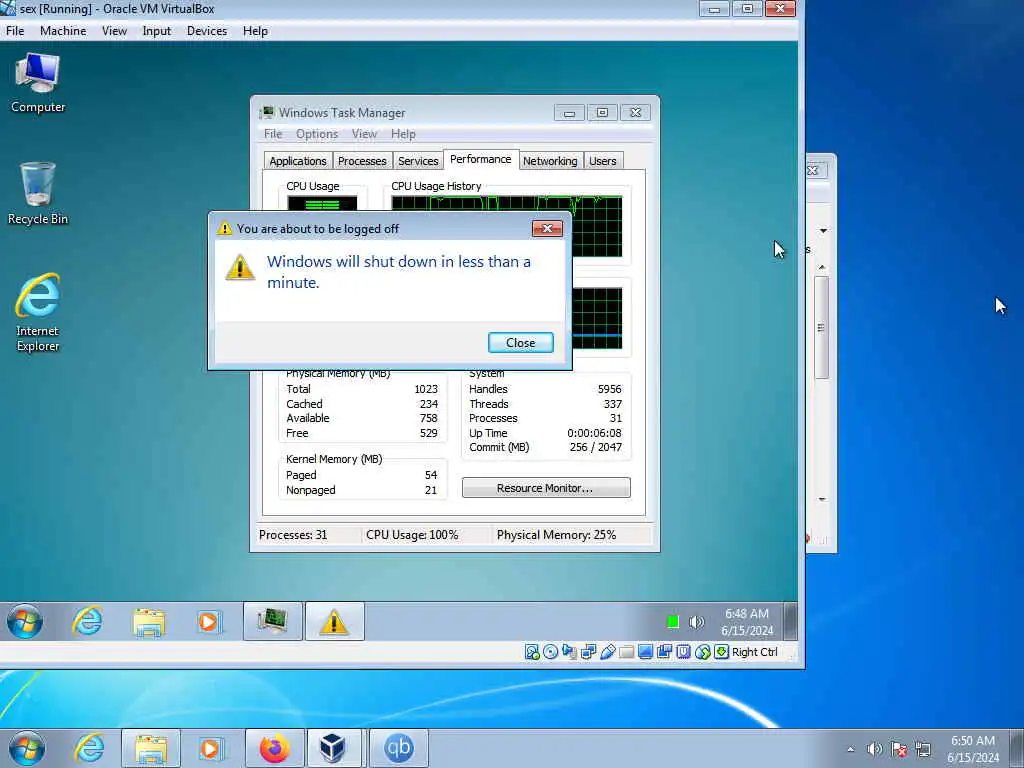Open the host network tray icon
This screenshot has height=768, width=1024.
(x=923, y=749)
